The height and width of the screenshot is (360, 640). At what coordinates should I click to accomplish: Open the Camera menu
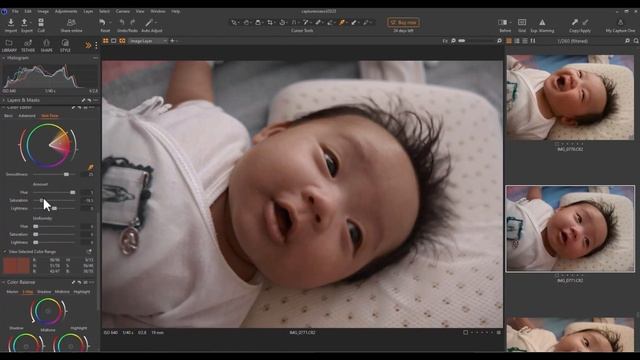tap(122, 11)
